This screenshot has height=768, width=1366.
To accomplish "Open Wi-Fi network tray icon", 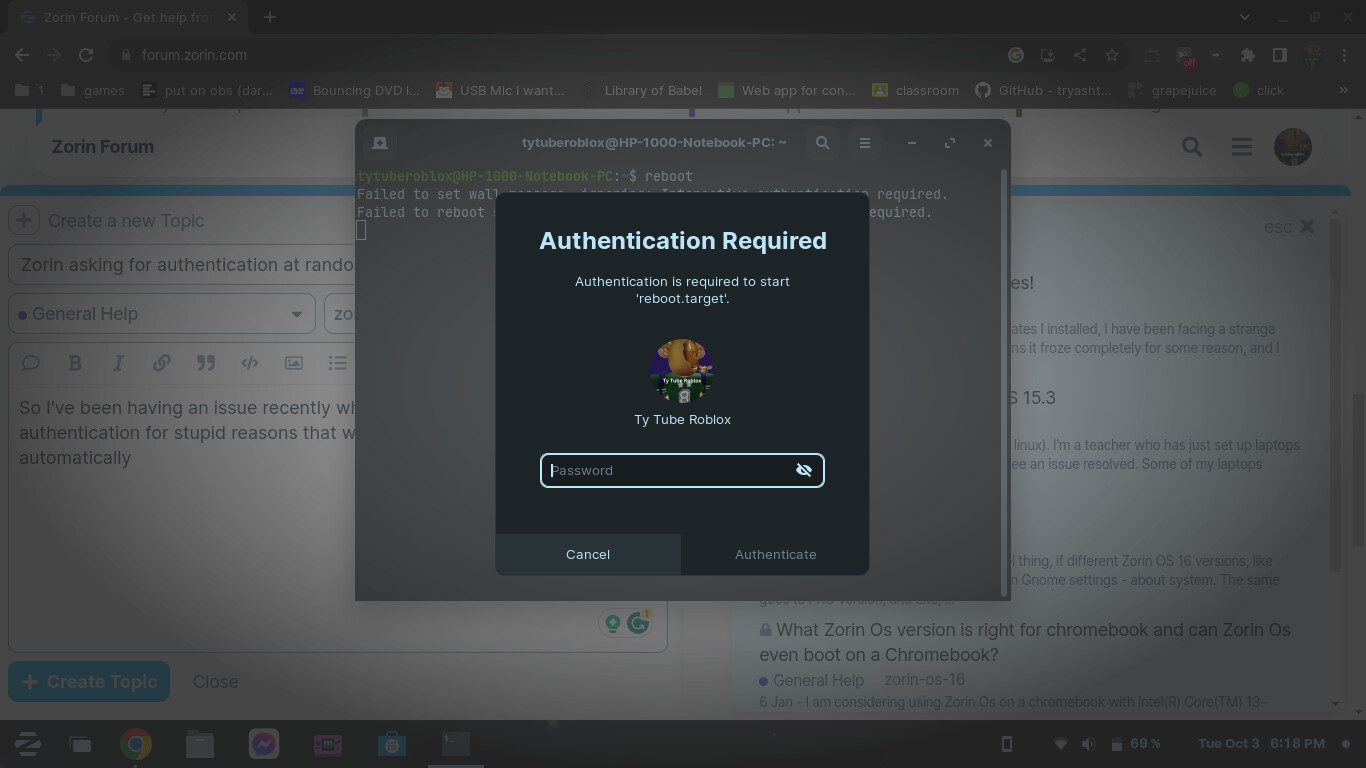I will click(x=1062, y=744).
